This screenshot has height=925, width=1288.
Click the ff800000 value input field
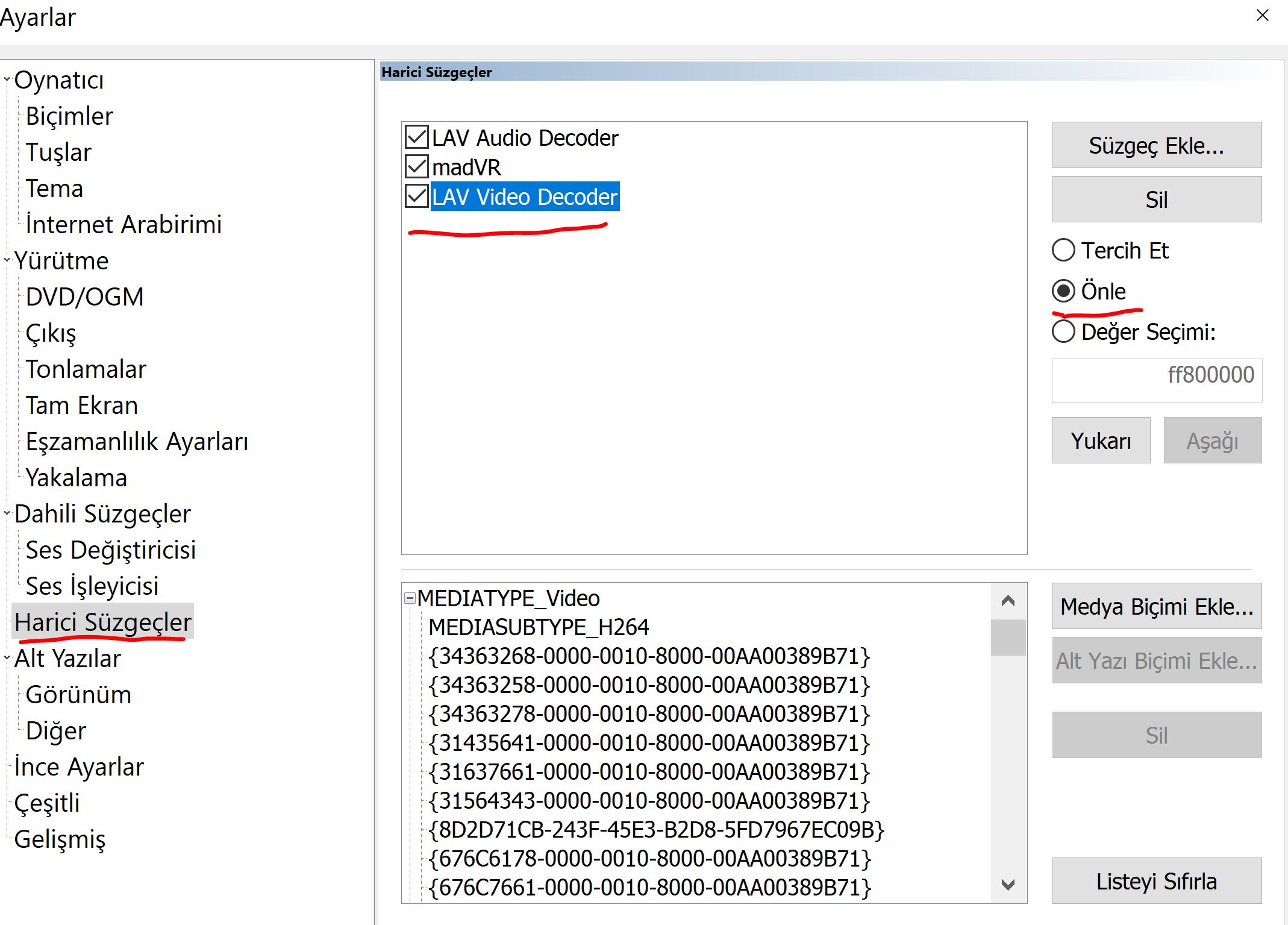[1157, 380]
